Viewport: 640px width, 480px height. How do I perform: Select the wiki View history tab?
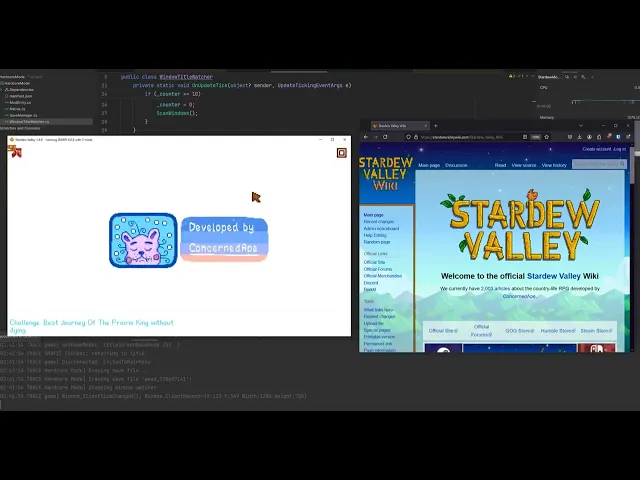coord(554,165)
